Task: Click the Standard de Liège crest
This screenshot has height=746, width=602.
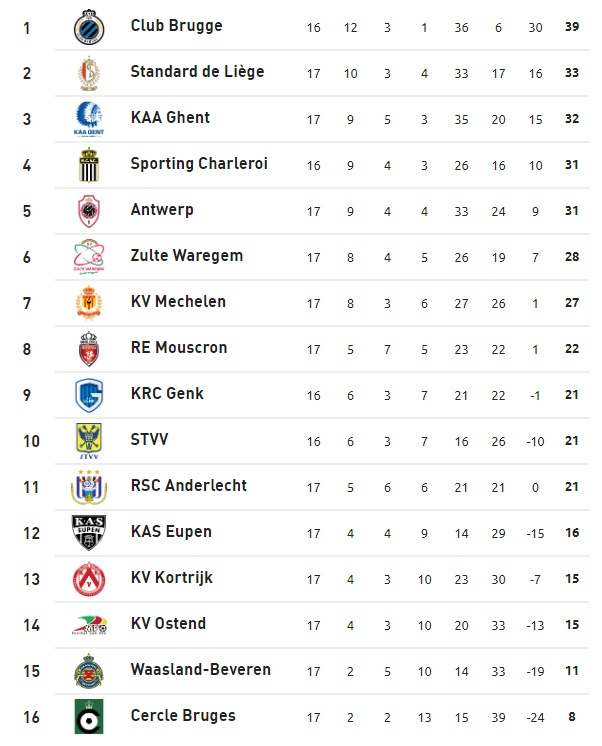Action: (89, 73)
